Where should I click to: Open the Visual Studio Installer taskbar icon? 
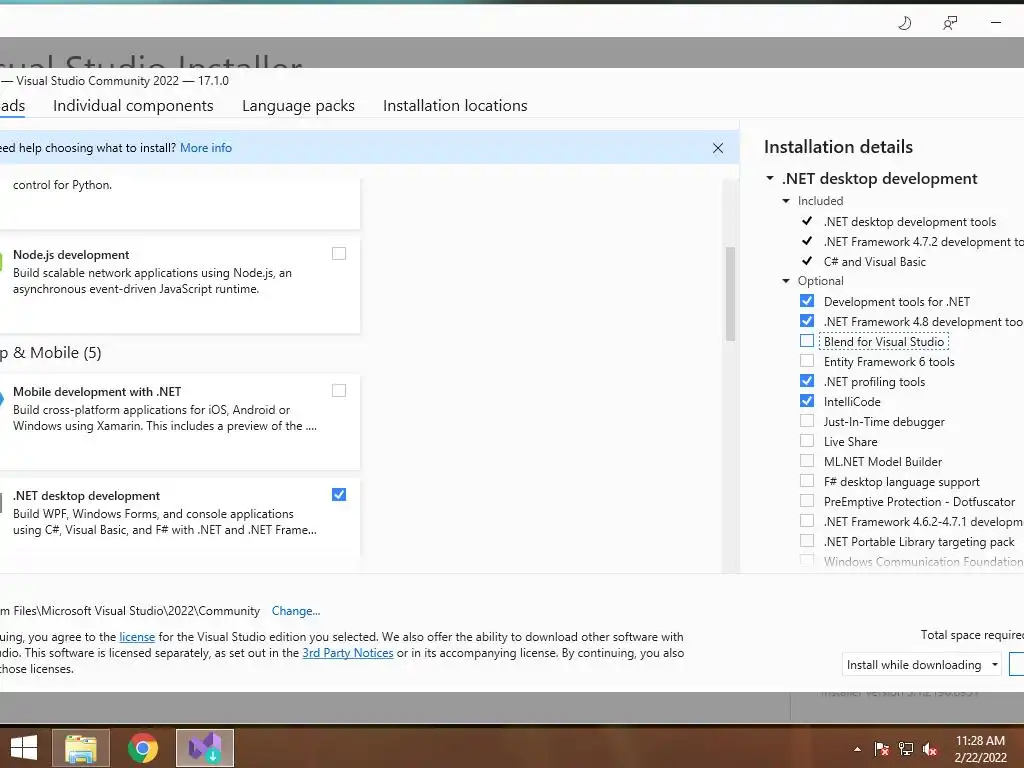click(x=204, y=748)
